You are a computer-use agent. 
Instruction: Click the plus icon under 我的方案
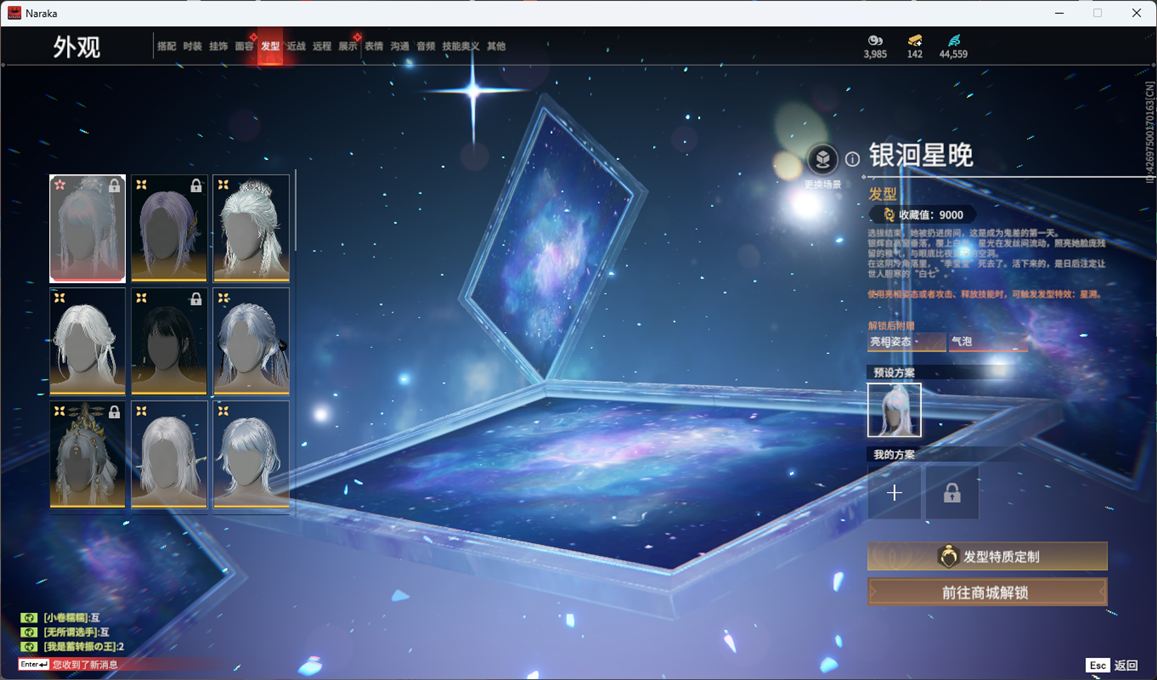[894, 493]
